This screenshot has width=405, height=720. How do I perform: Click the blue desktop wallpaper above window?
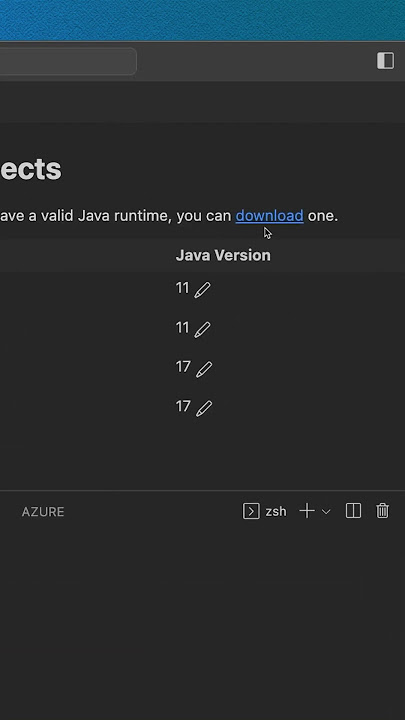202,20
